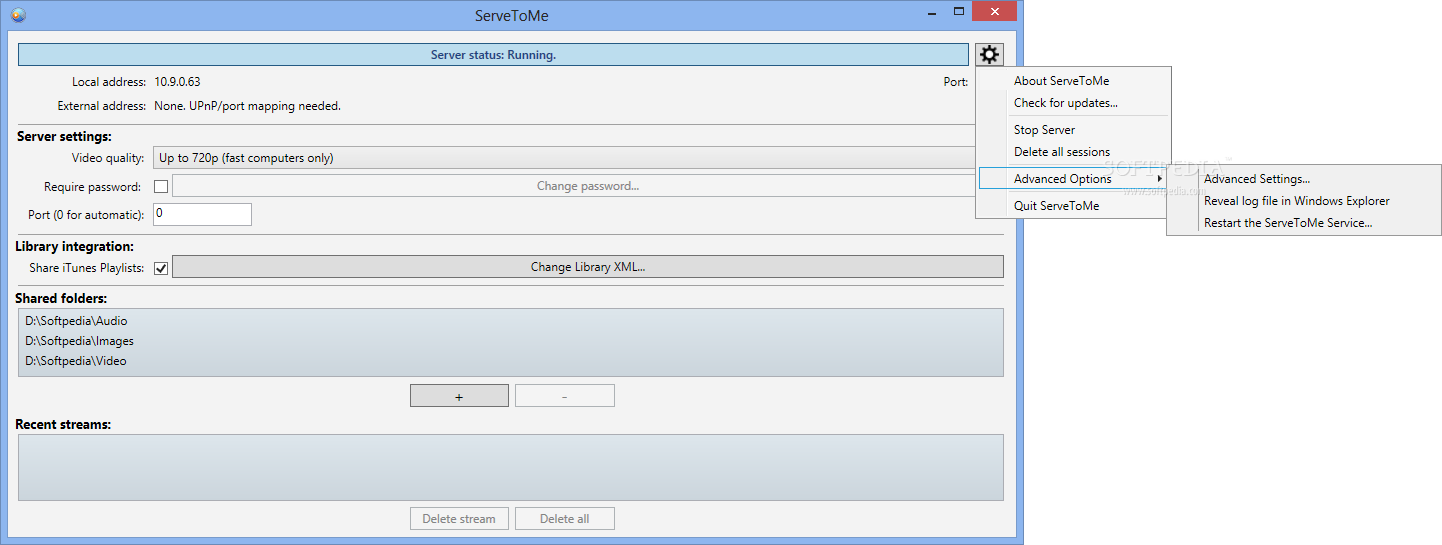Click the local address 10.9.0.63
Viewport: 1442px width, 545px height.
pos(177,82)
